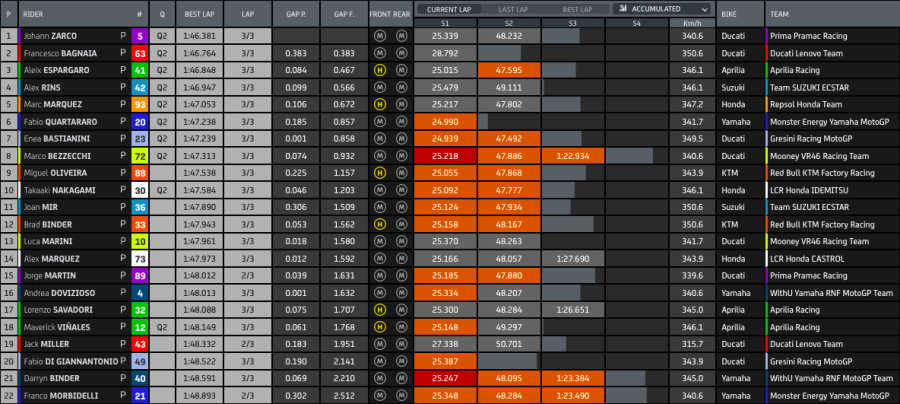The height and width of the screenshot is (404, 900).
Task: Click Jack Miller's speed 315.7
Action: [x=692, y=344]
